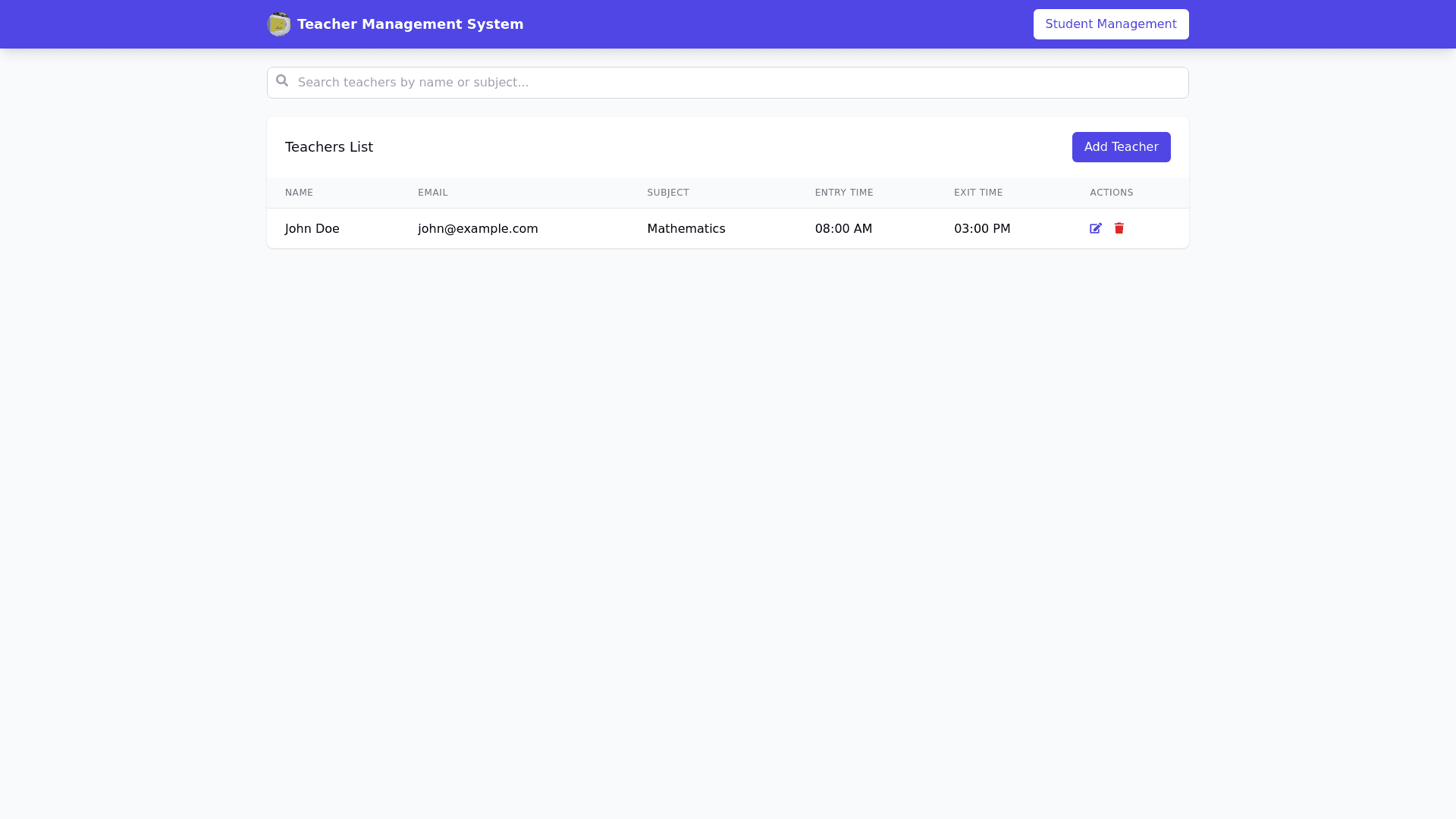1456x819 pixels.
Task: Click the Teachers List heading
Action: 328,147
